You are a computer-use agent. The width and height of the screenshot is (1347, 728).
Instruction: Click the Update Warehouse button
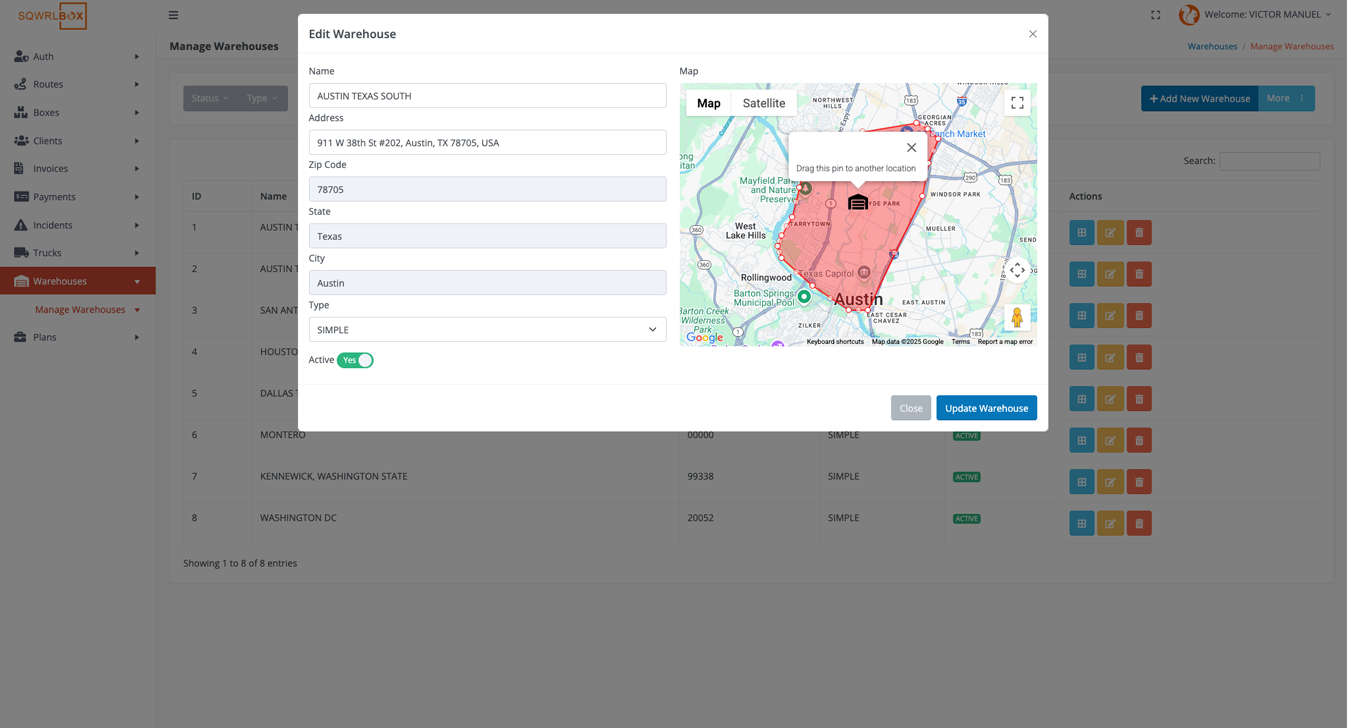pos(986,408)
